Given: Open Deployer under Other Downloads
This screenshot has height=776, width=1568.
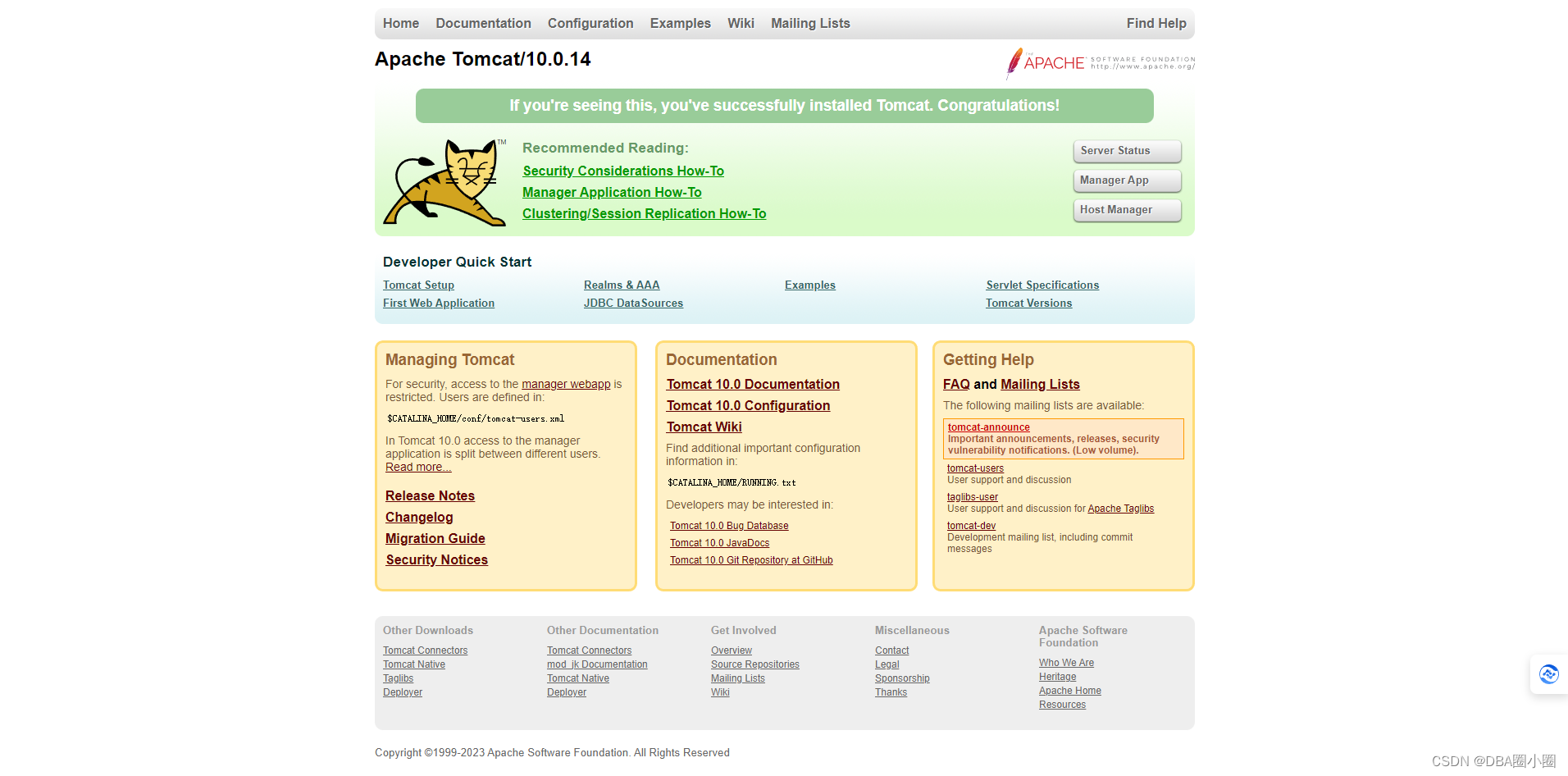Looking at the screenshot, I should coord(403,692).
